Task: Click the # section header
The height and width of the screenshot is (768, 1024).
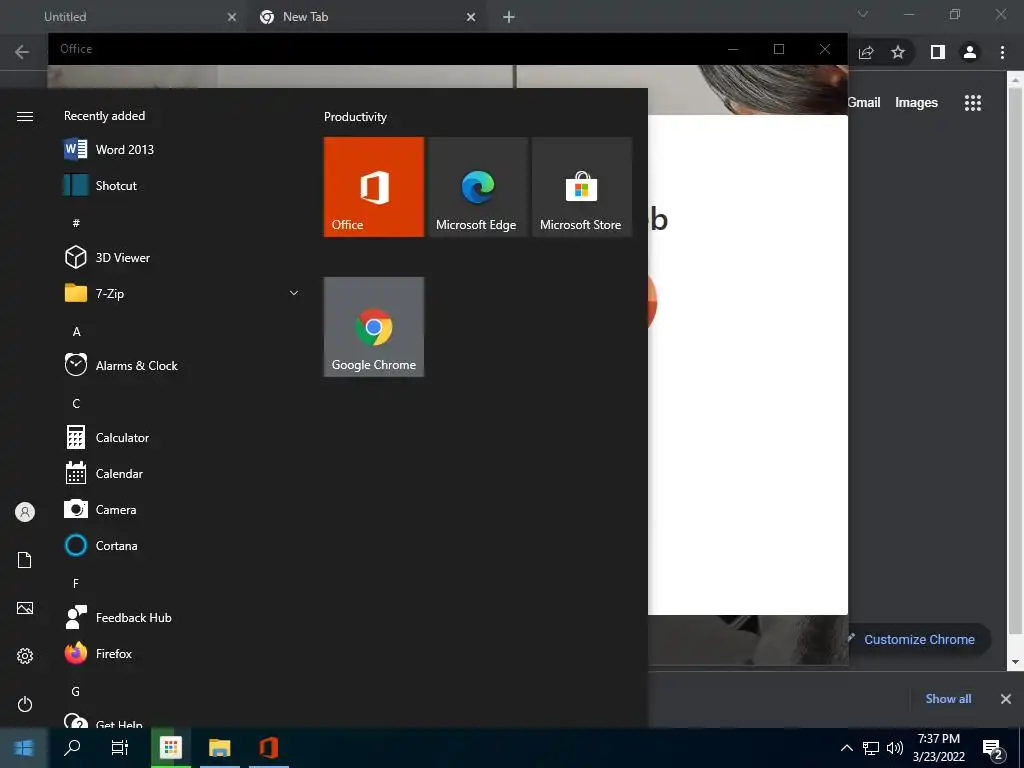Action: [x=76, y=223]
